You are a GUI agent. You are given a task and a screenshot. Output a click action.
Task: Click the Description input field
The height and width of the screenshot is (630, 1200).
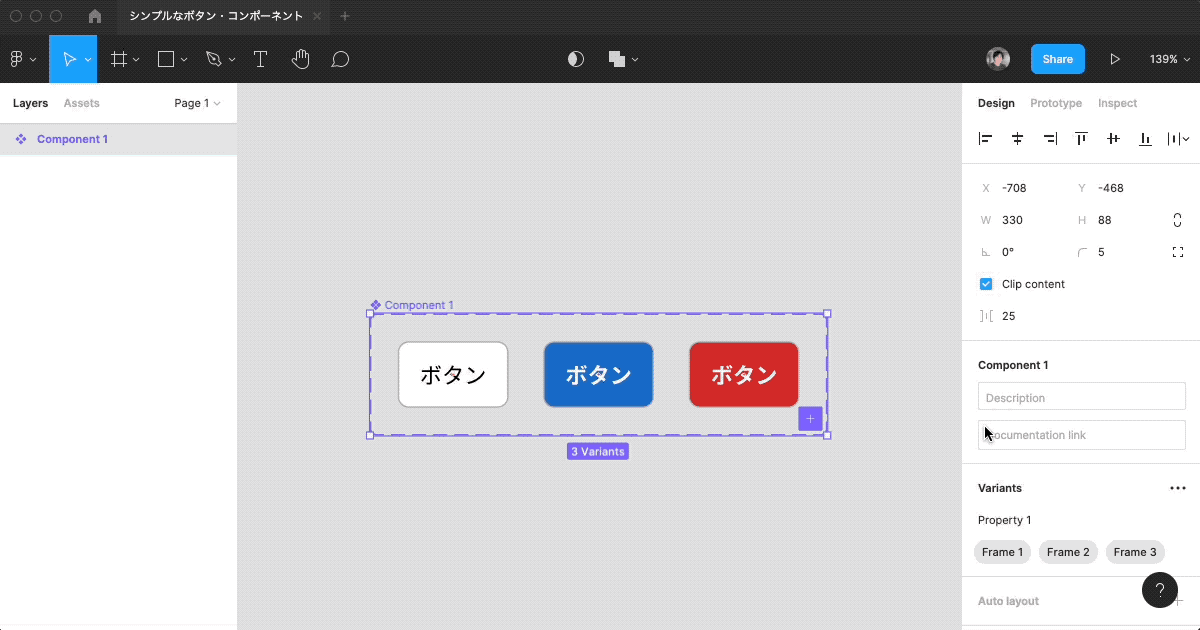click(1082, 397)
